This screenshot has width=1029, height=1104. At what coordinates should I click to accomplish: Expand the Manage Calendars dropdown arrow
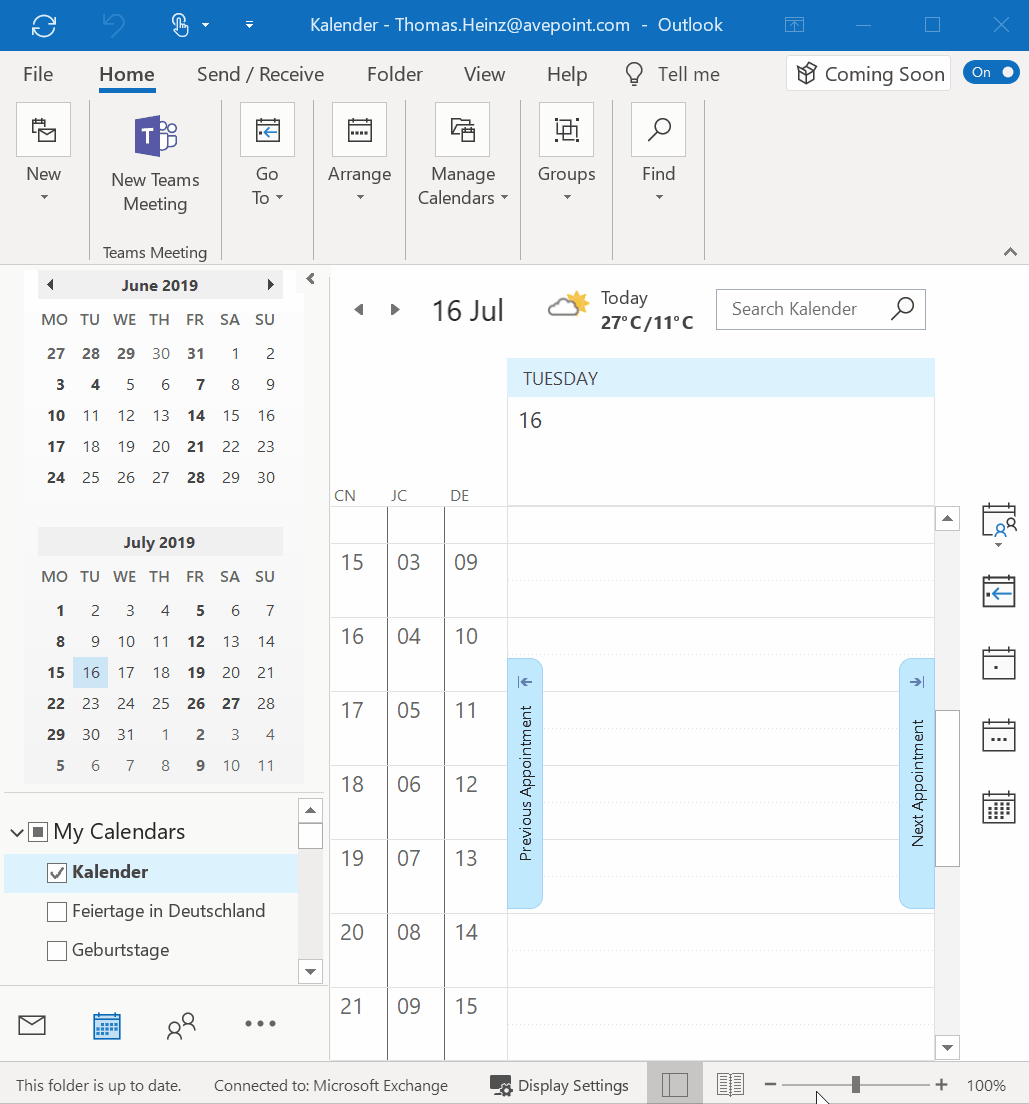coord(504,198)
